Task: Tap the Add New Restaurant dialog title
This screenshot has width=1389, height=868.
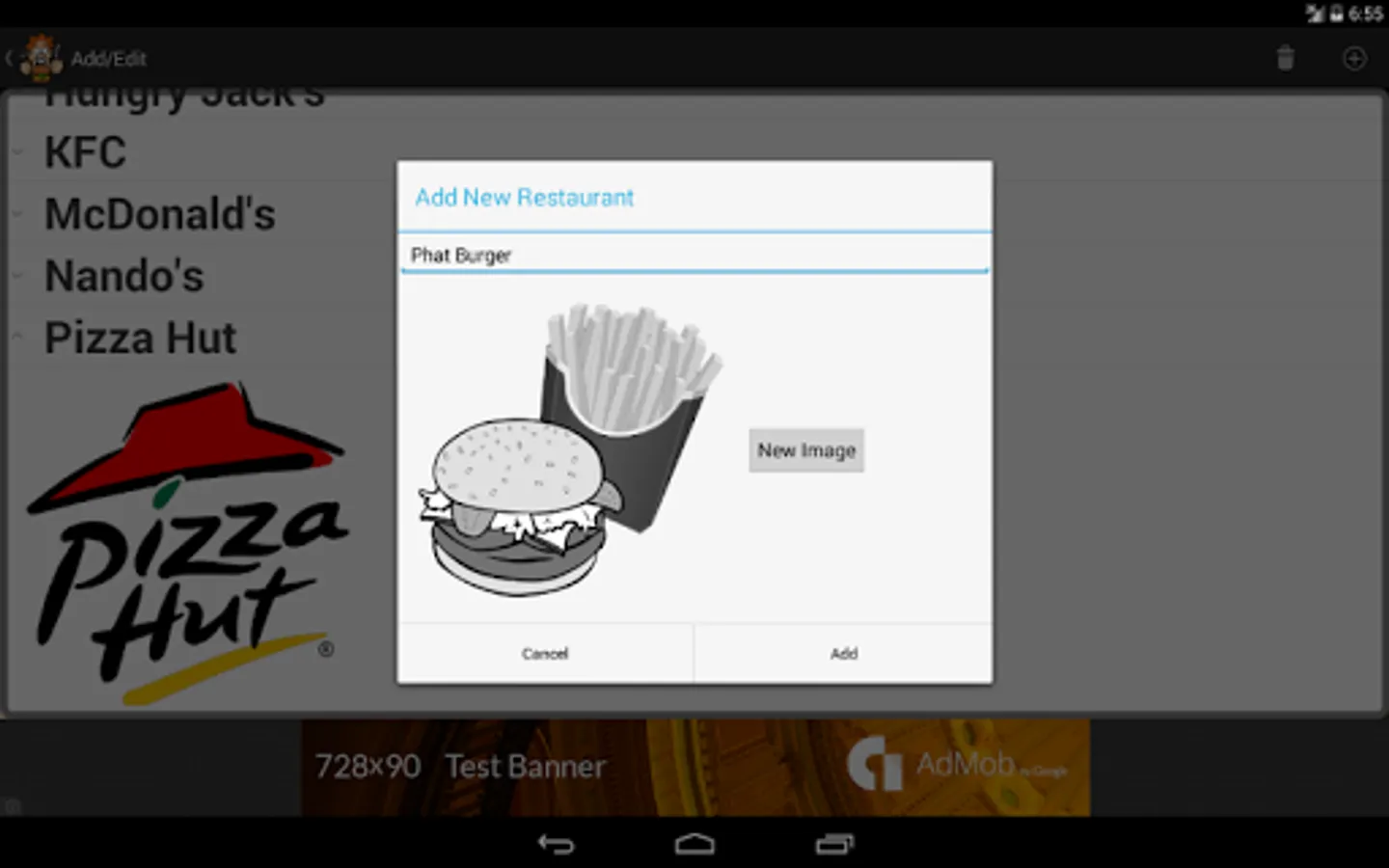Action: click(525, 198)
